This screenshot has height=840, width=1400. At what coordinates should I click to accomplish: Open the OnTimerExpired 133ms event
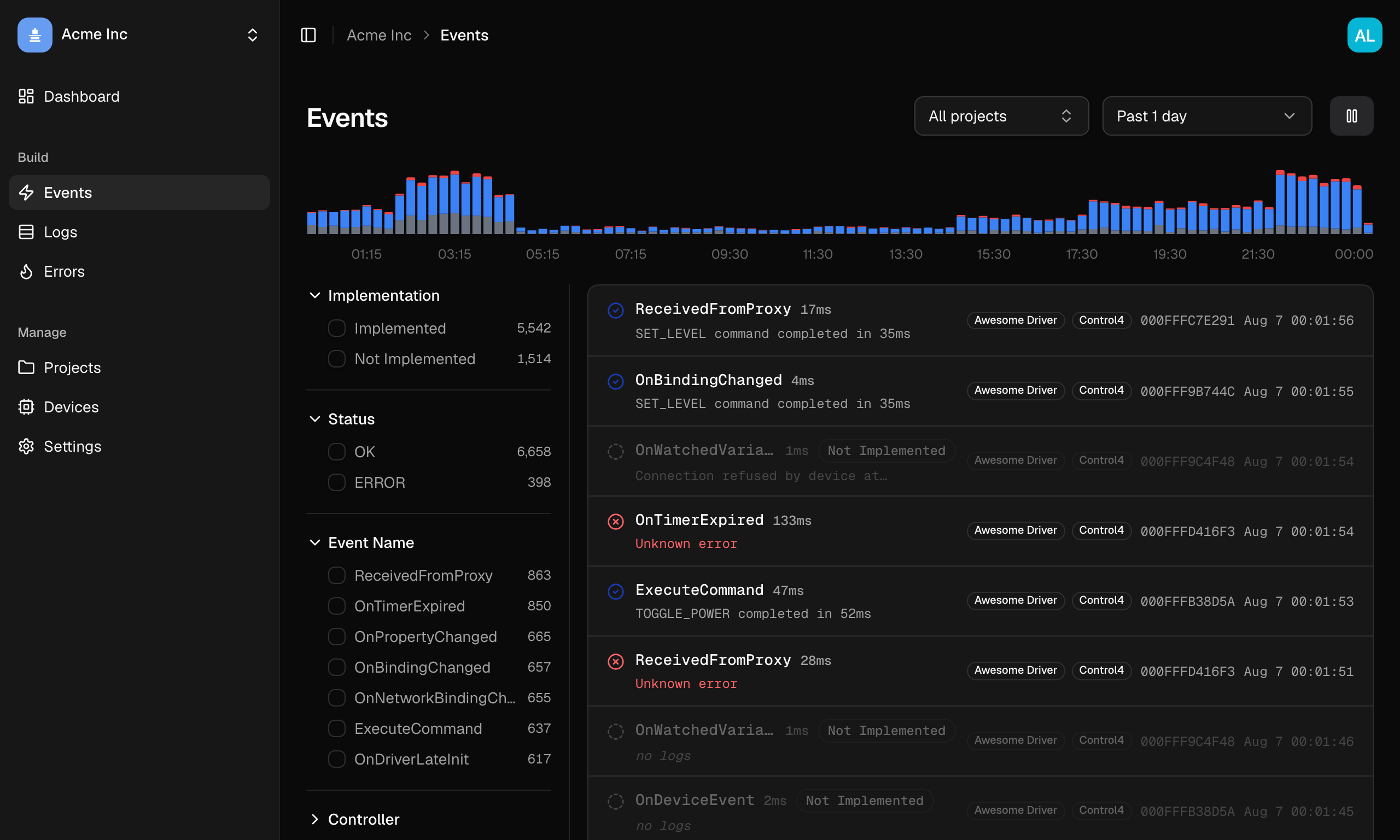click(x=980, y=531)
